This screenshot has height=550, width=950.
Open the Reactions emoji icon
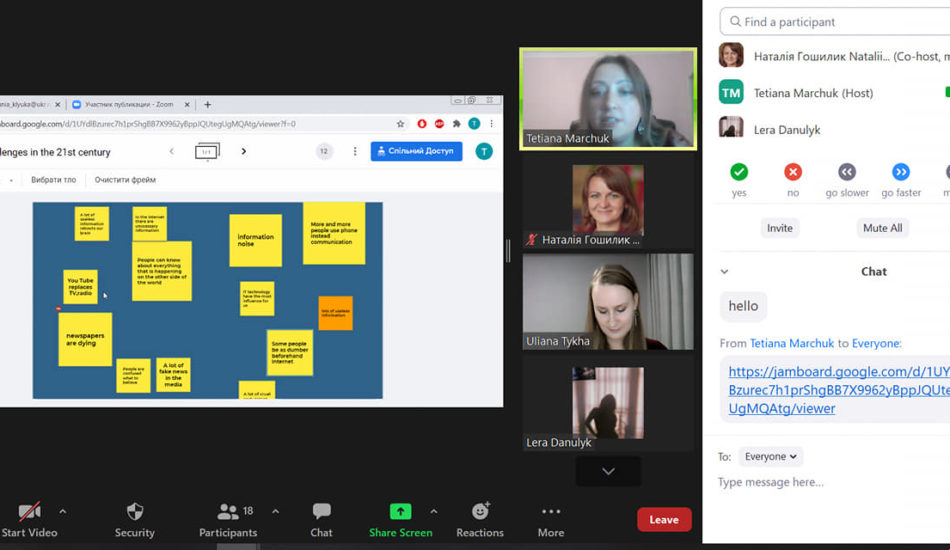(x=480, y=512)
